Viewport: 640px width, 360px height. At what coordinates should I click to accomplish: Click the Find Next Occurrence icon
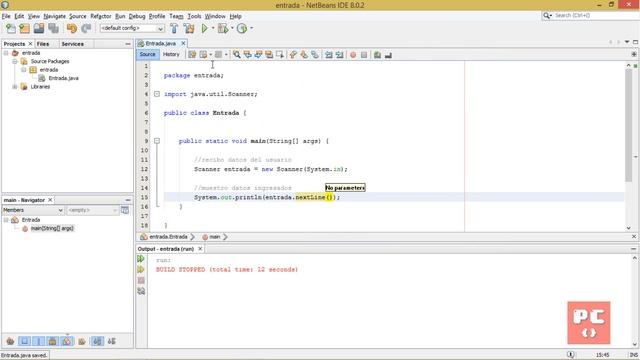tap(258, 55)
